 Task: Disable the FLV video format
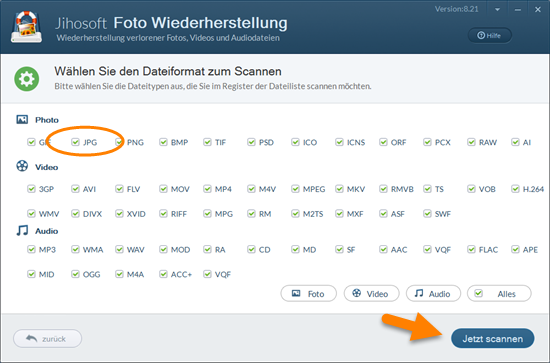(x=119, y=189)
